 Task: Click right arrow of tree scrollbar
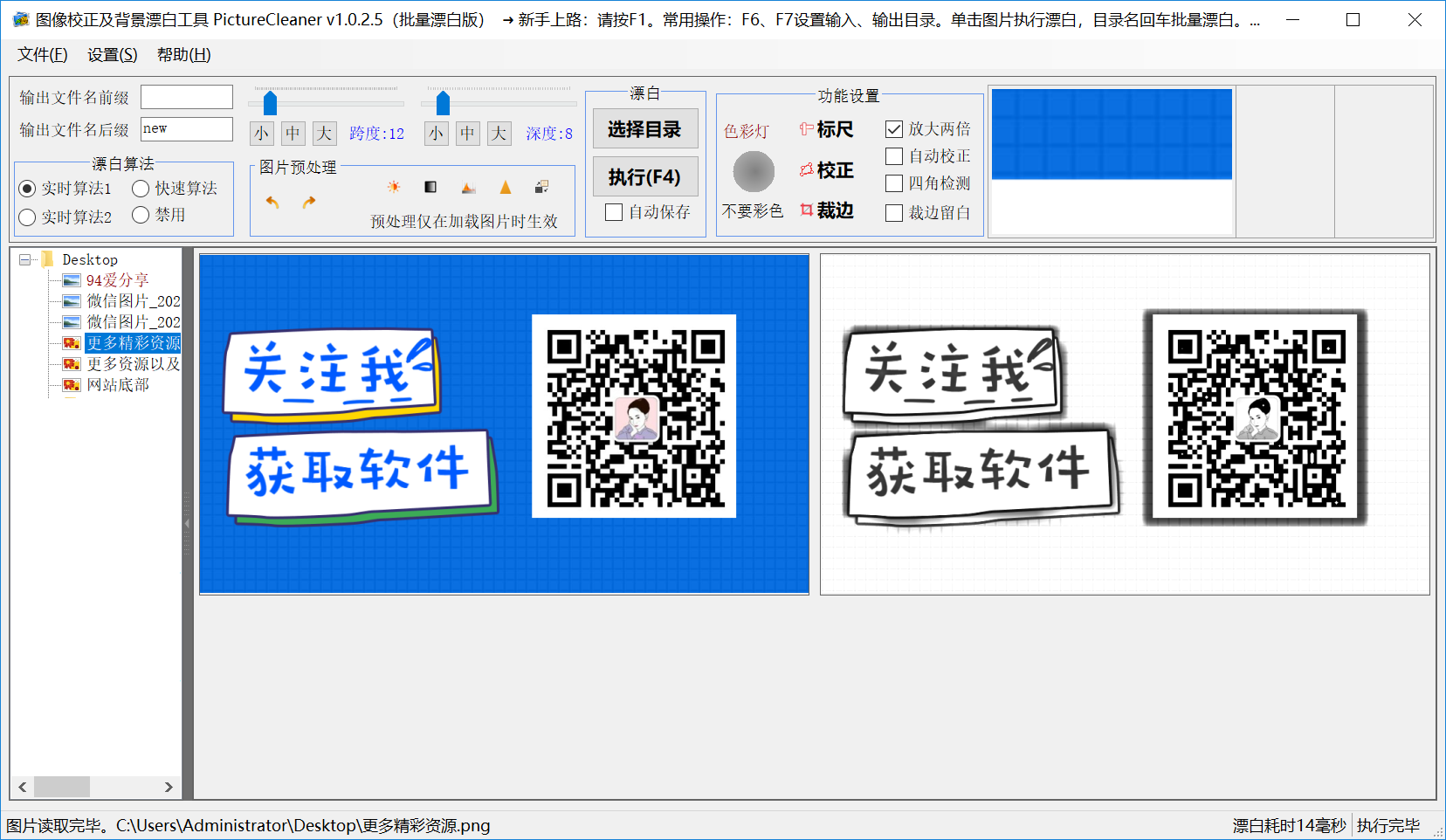(169, 787)
